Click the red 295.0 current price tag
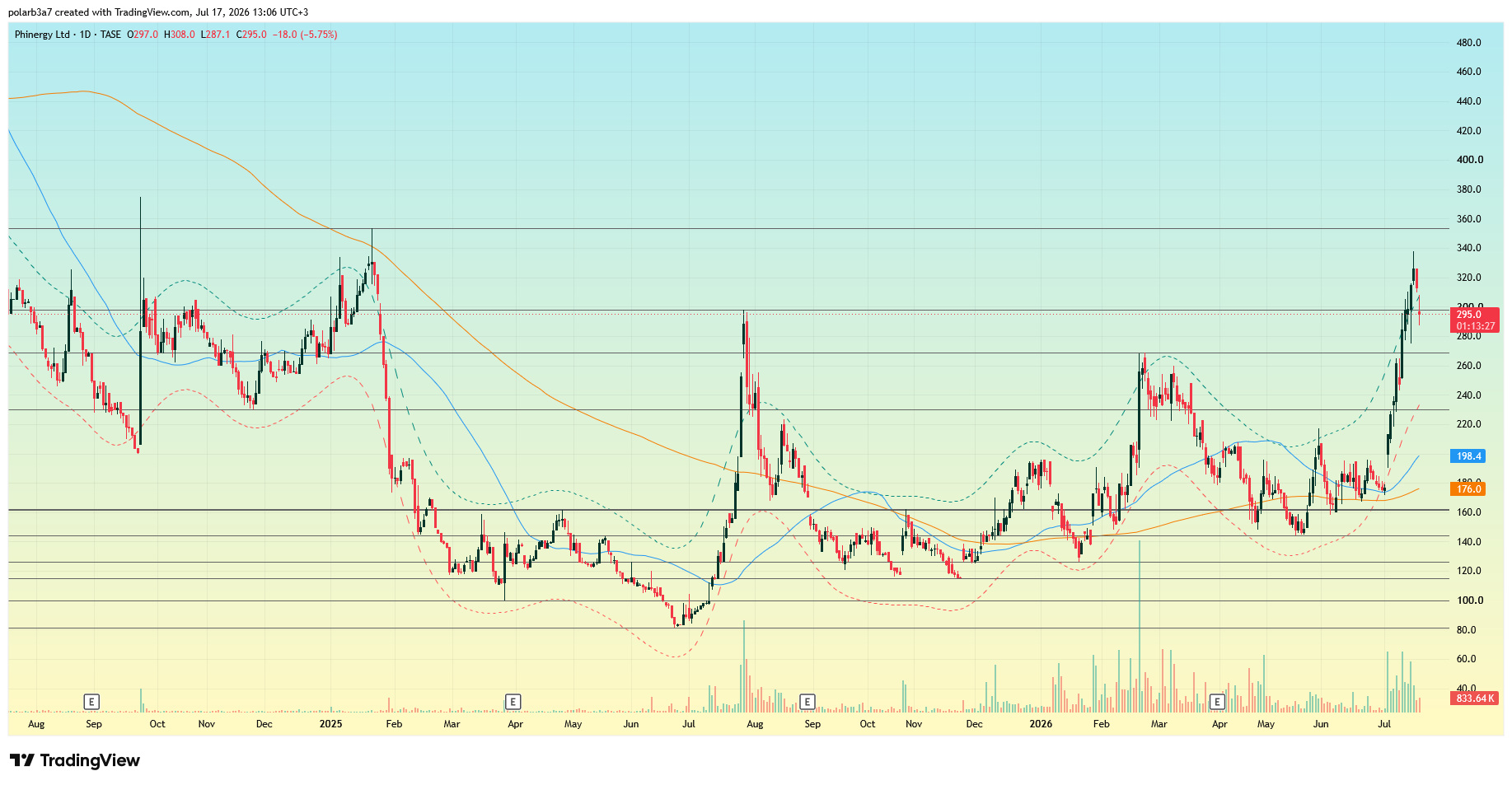1512x785 pixels. point(1474,315)
